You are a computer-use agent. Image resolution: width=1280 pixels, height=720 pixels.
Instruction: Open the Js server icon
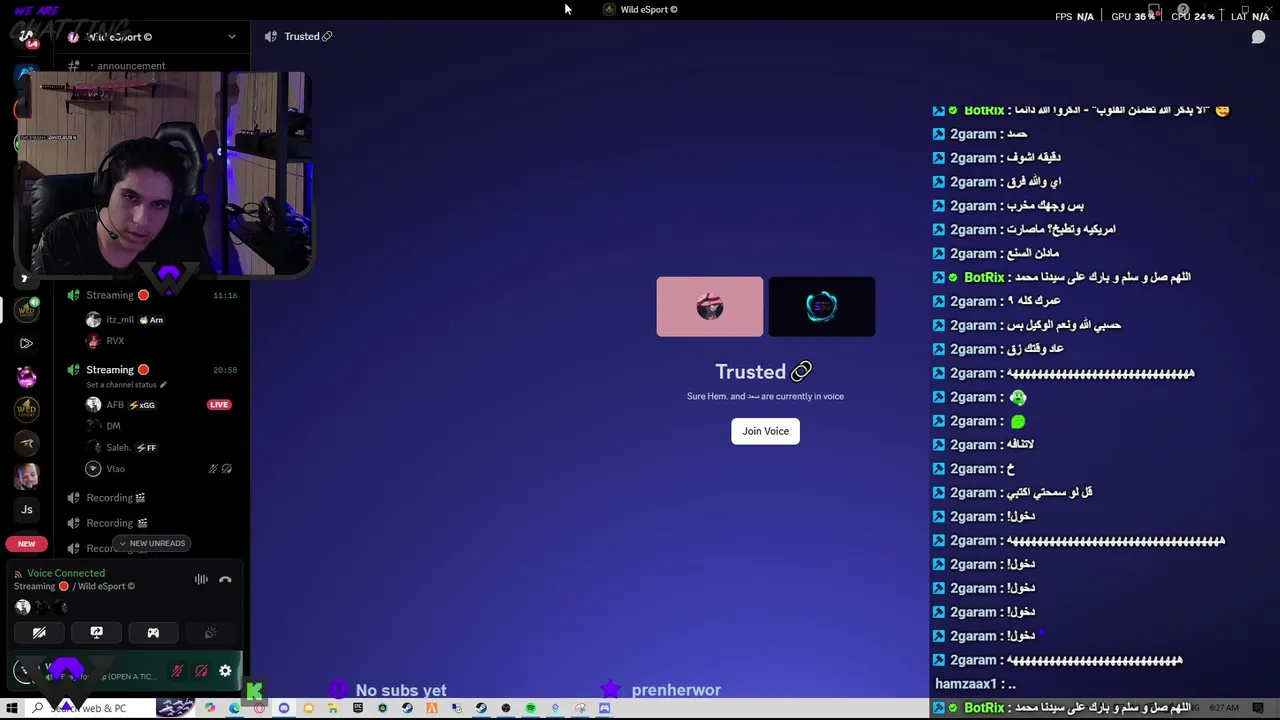coord(27,509)
